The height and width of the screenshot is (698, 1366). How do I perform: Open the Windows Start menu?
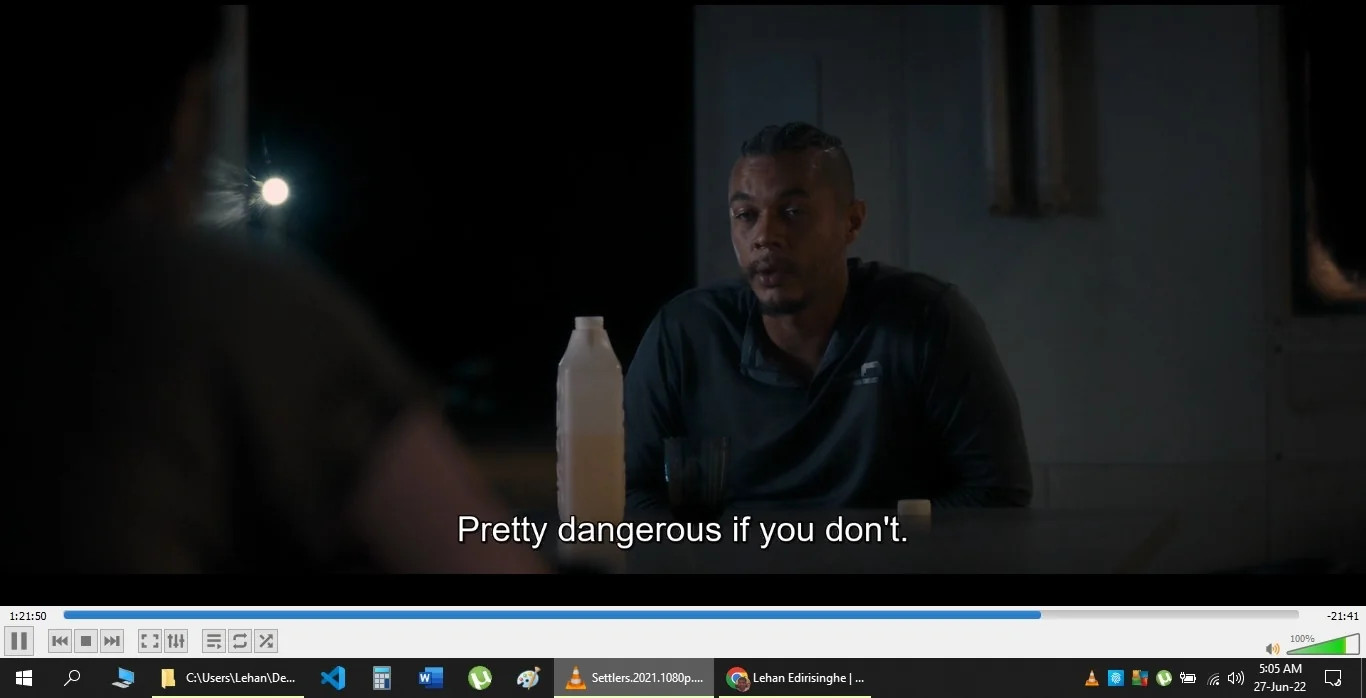click(x=24, y=678)
